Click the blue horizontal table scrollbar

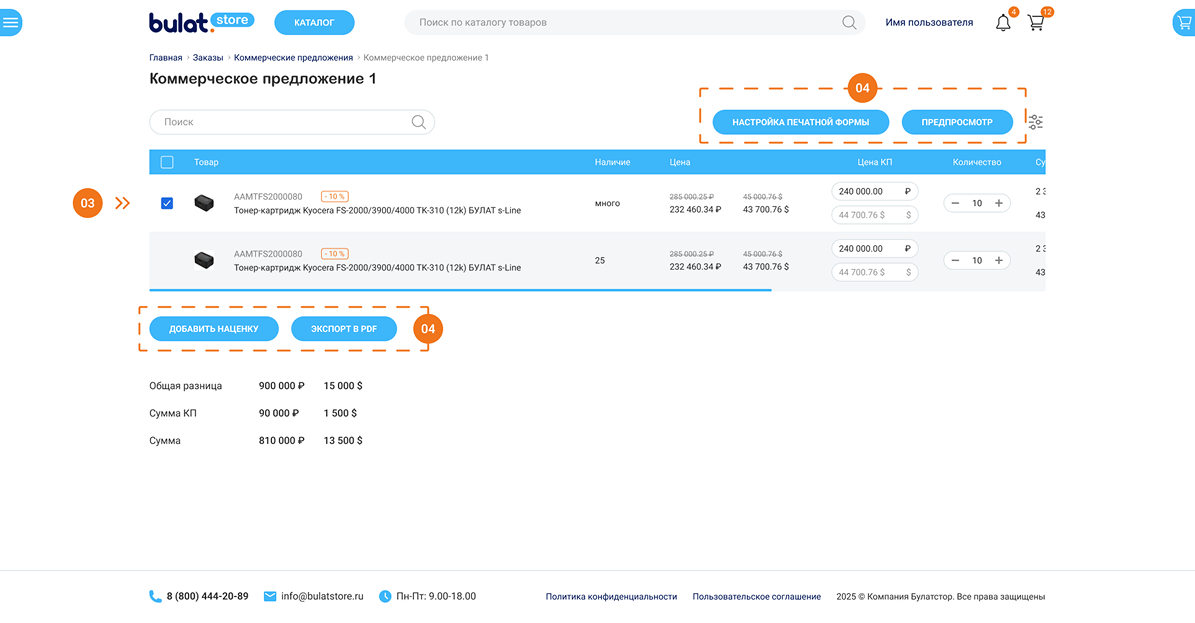pos(460,290)
